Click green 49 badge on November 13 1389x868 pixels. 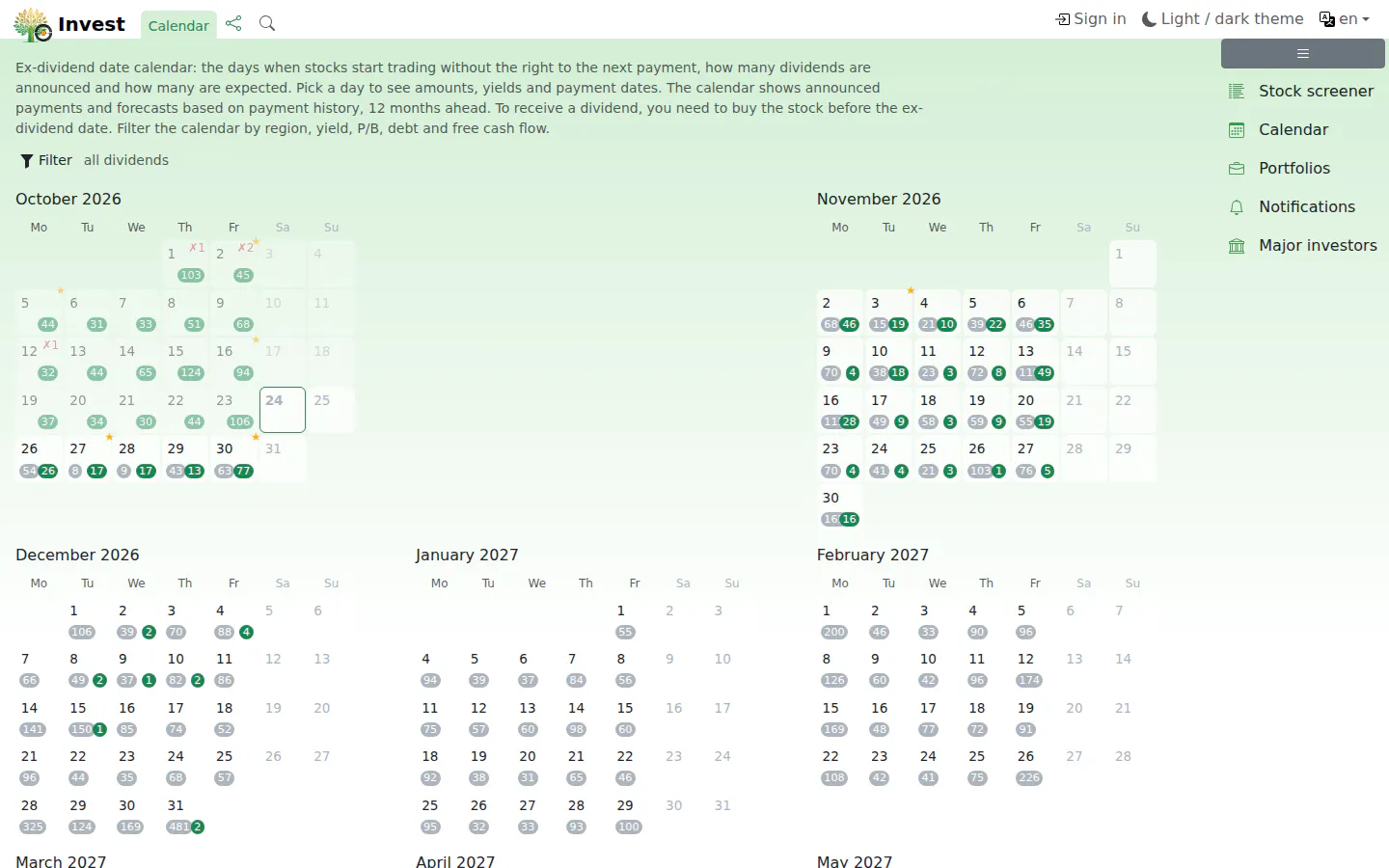[x=1045, y=372]
